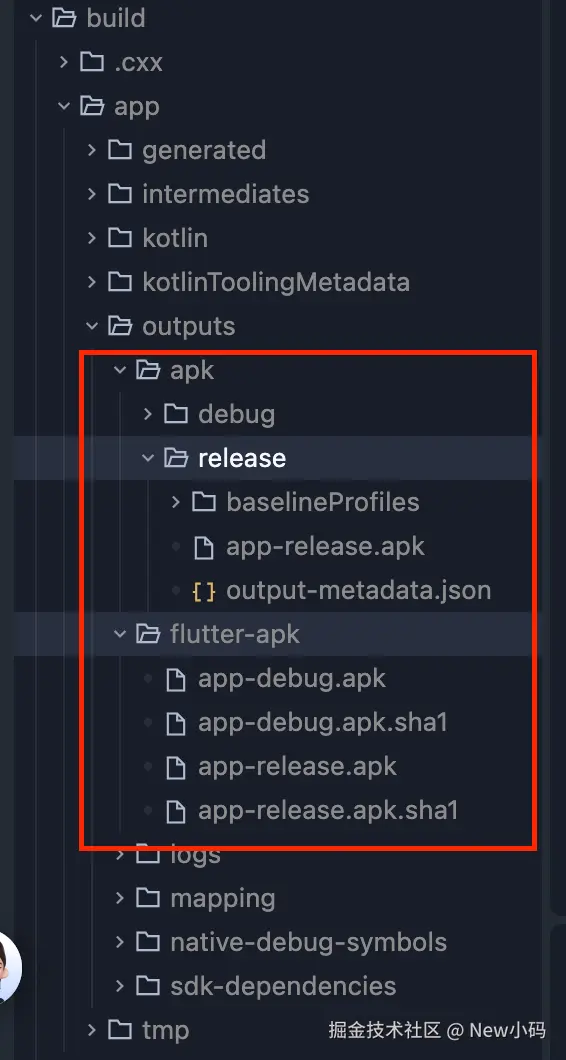566x1060 pixels.
Task: Click the open folder icon beside build
Action: 64,18
